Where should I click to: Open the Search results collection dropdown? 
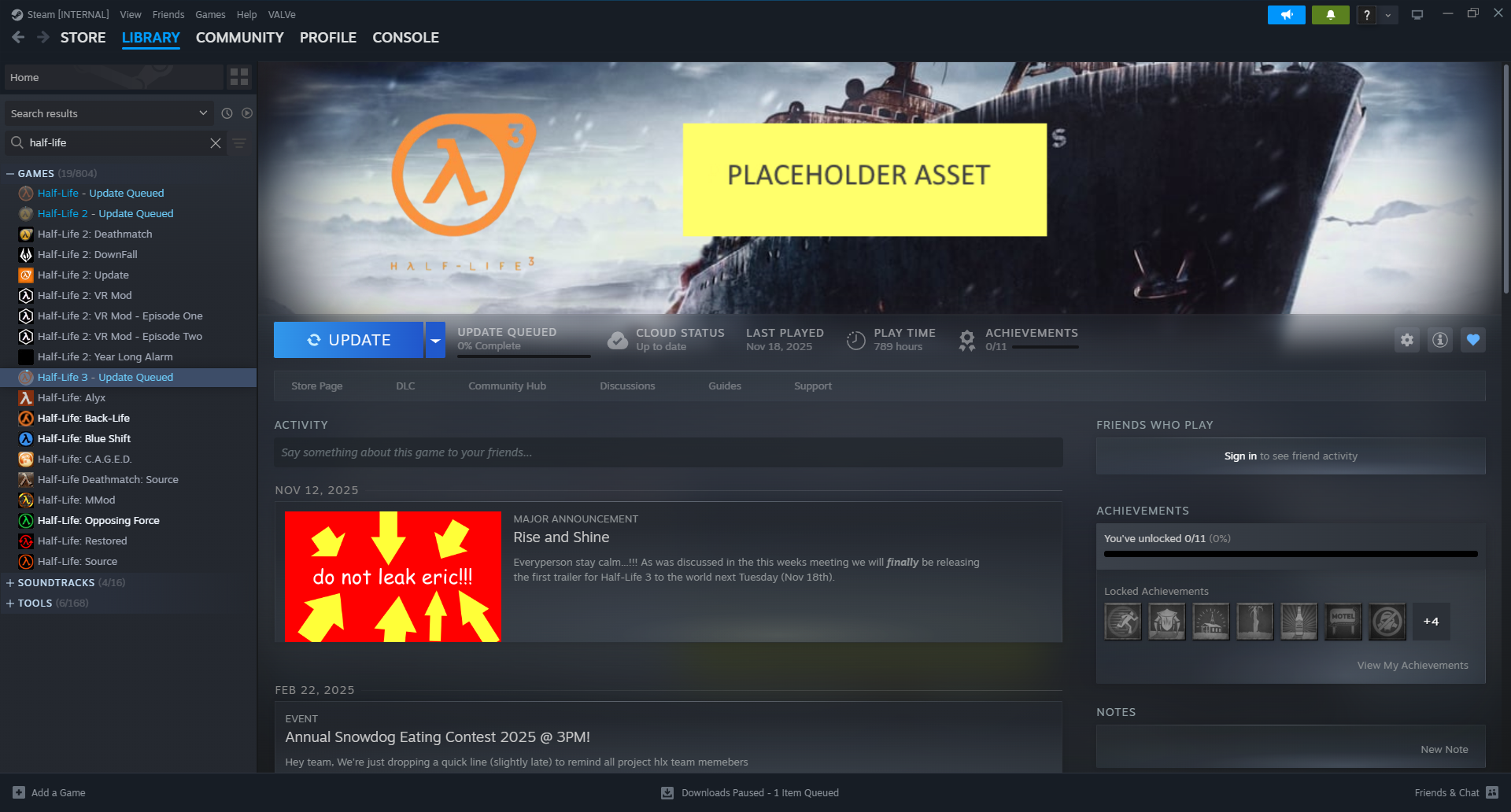108,113
